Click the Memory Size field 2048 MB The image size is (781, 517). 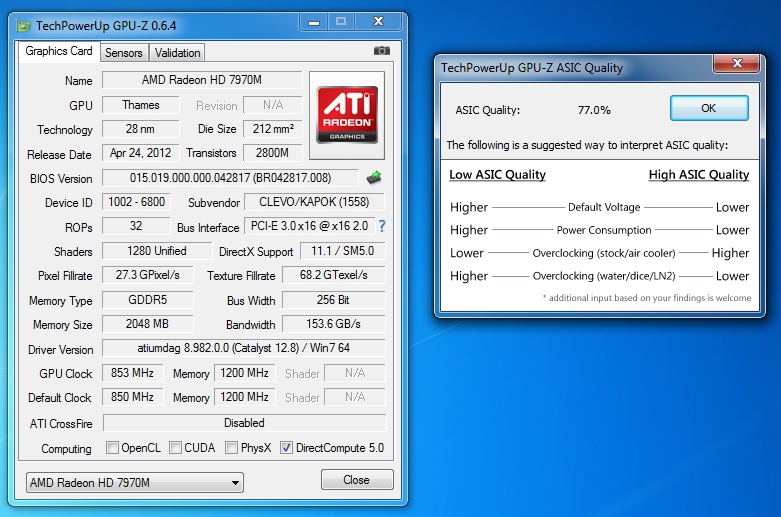coord(147,324)
